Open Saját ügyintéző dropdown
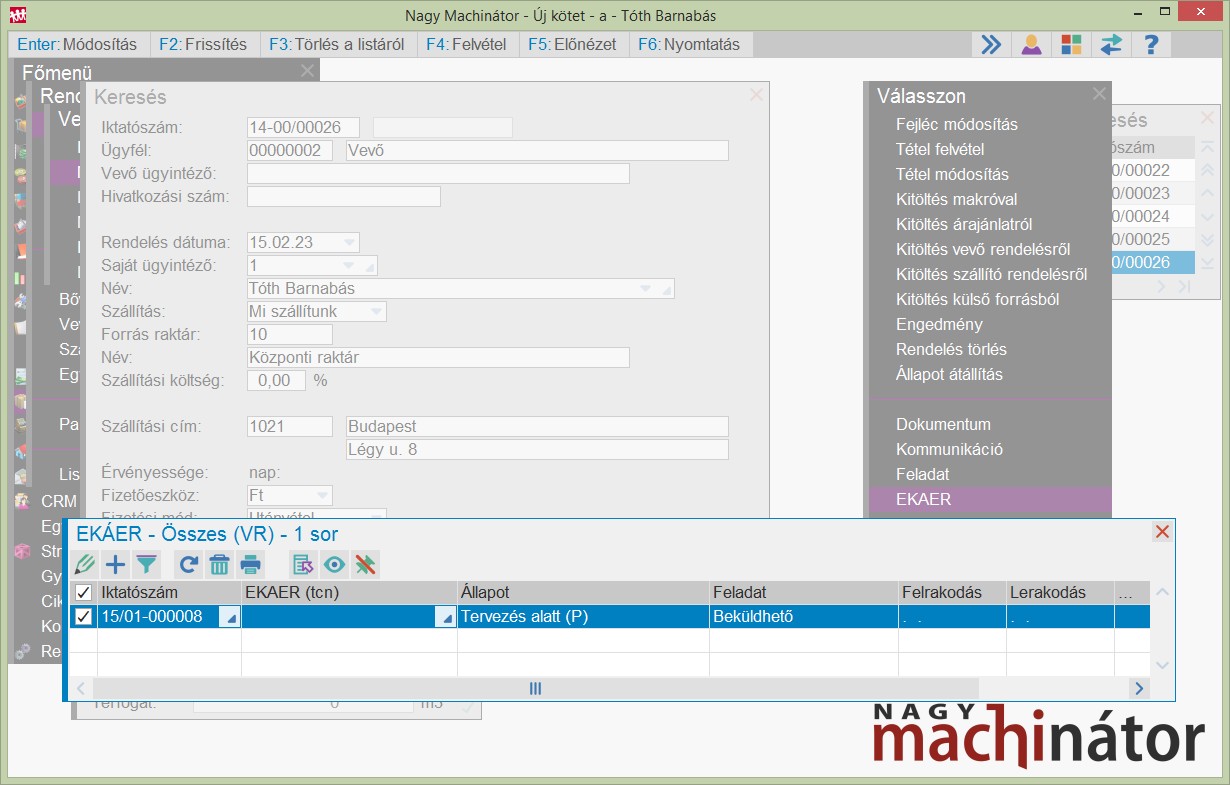This screenshot has height=785, width=1230. [x=348, y=266]
